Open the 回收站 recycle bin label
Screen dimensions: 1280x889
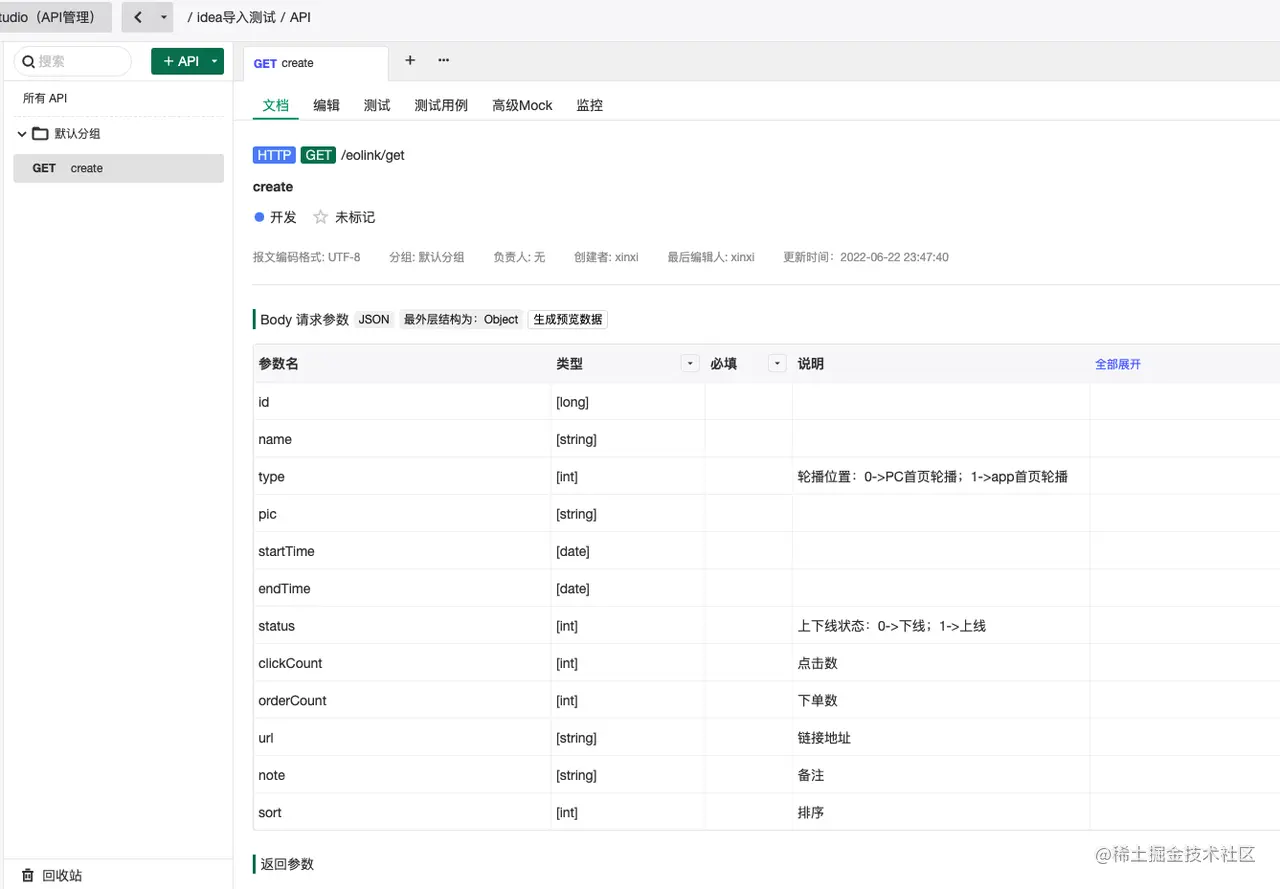62,875
